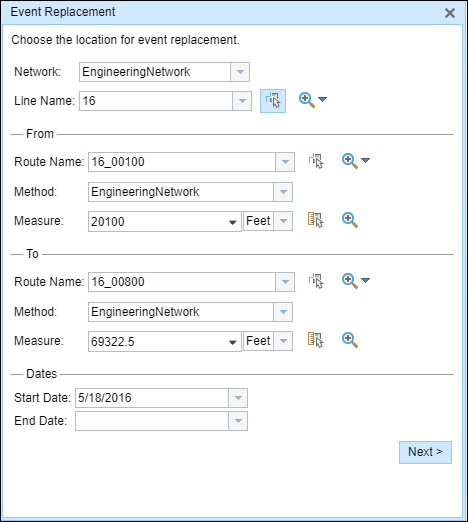Screen dimensions: 468x522
Task: Expand the From Method dropdown
Action: [283, 192]
